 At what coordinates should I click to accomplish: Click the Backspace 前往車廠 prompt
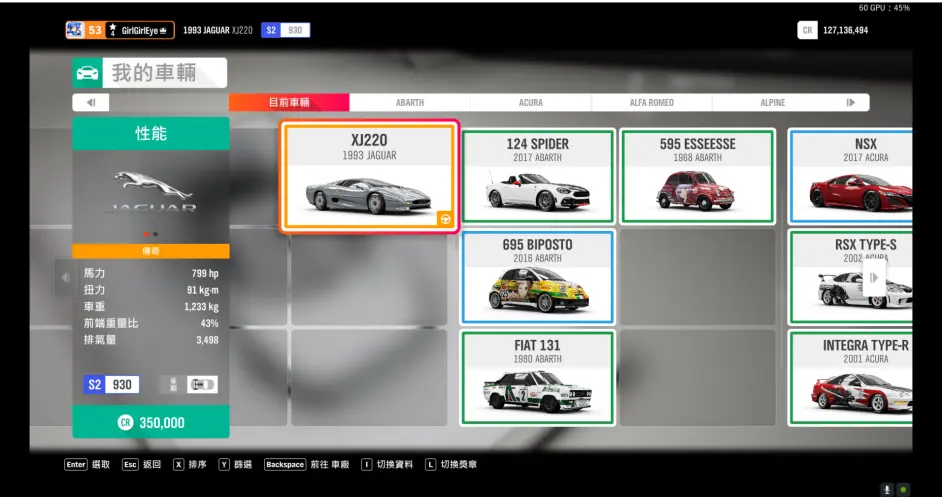pos(306,465)
